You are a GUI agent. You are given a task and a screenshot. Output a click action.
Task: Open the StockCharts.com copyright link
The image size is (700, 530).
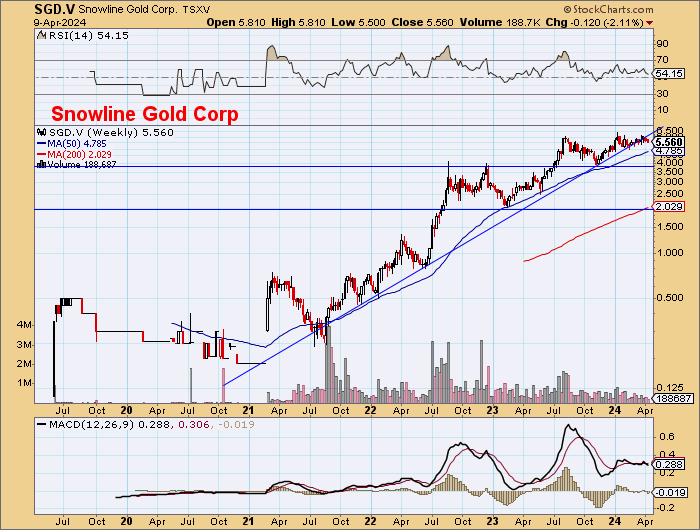coord(608,9)
